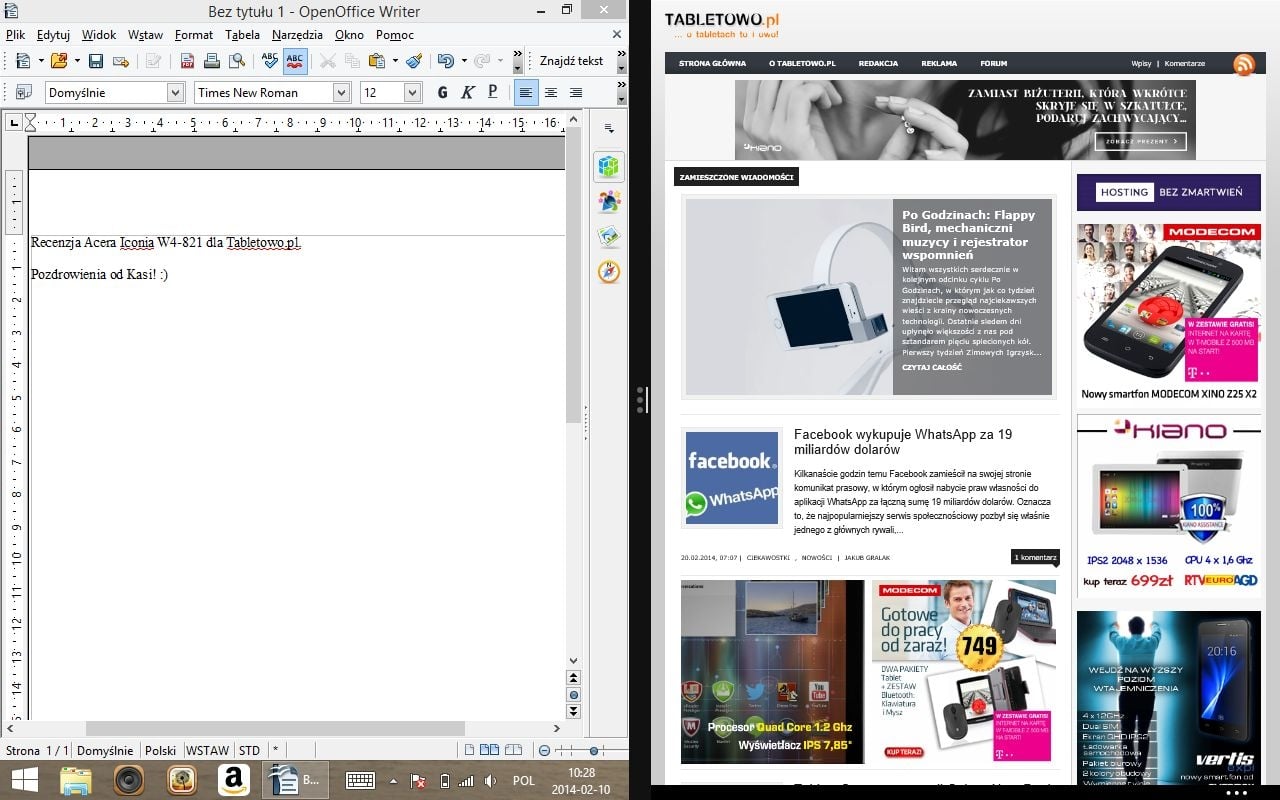Open the Paste options dropdown arrow
This screenshot has height=800, width=1280.
click(x=395, y=61)
